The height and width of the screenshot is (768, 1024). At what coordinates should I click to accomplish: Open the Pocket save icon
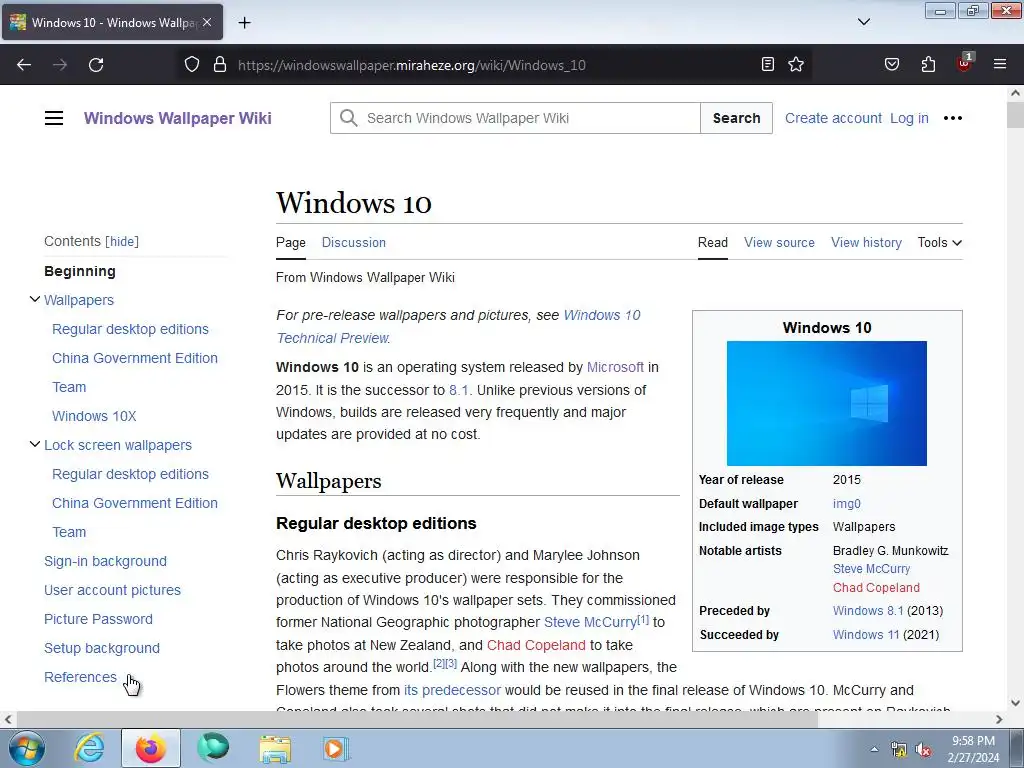pyautogui.click(x=892, y=64)
